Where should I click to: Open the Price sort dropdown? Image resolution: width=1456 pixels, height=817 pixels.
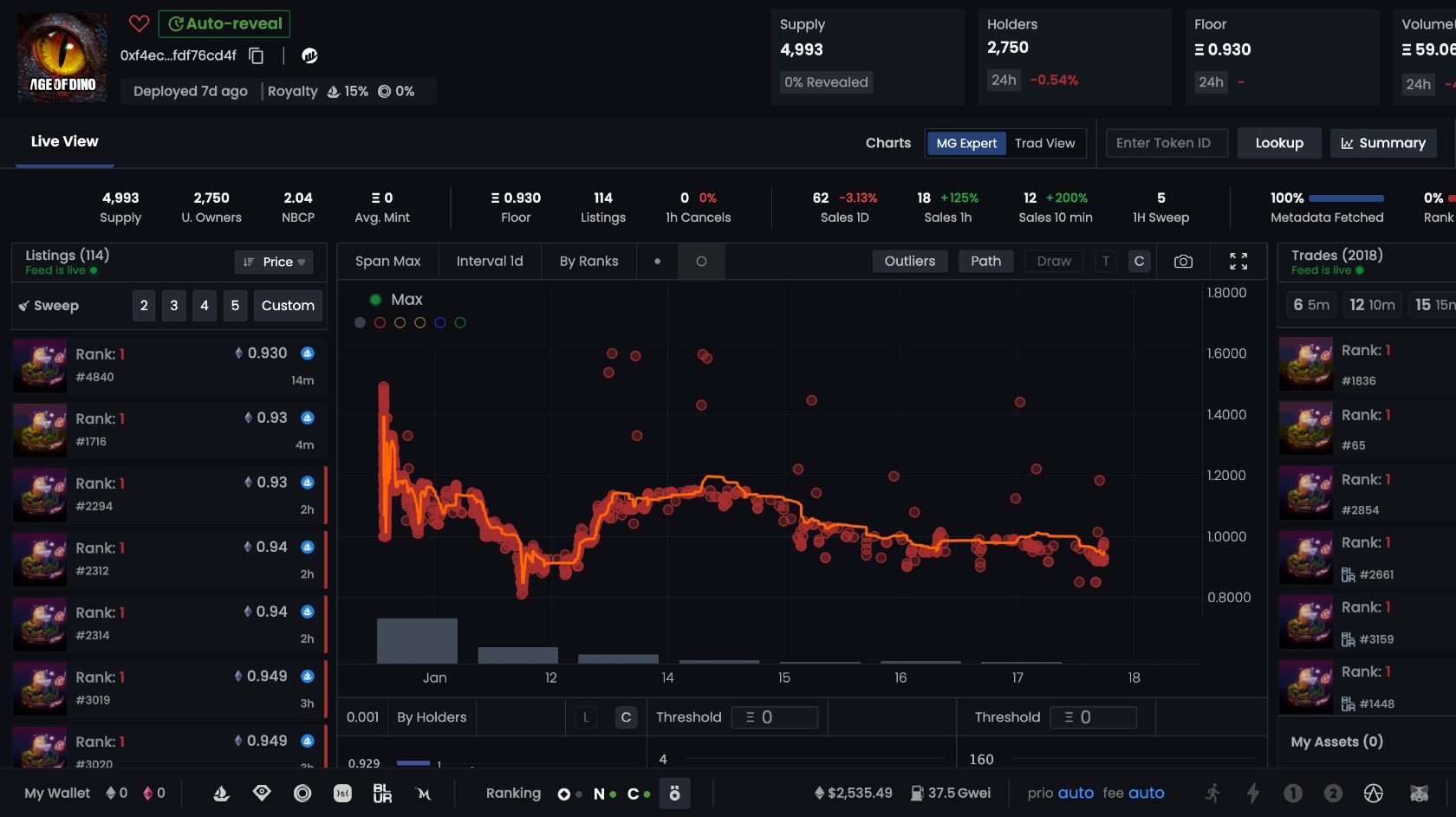click(x=274, y=262)
